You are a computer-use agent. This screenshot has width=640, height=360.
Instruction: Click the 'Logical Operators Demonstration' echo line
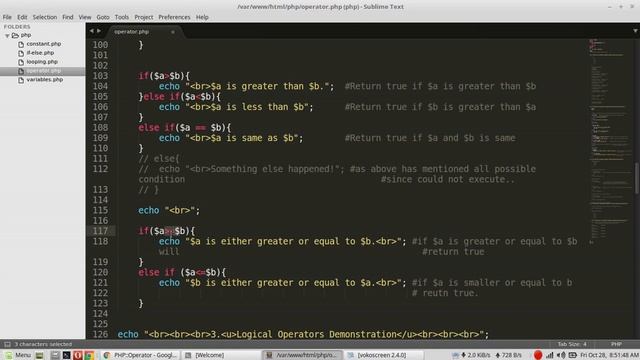[303, 334]
